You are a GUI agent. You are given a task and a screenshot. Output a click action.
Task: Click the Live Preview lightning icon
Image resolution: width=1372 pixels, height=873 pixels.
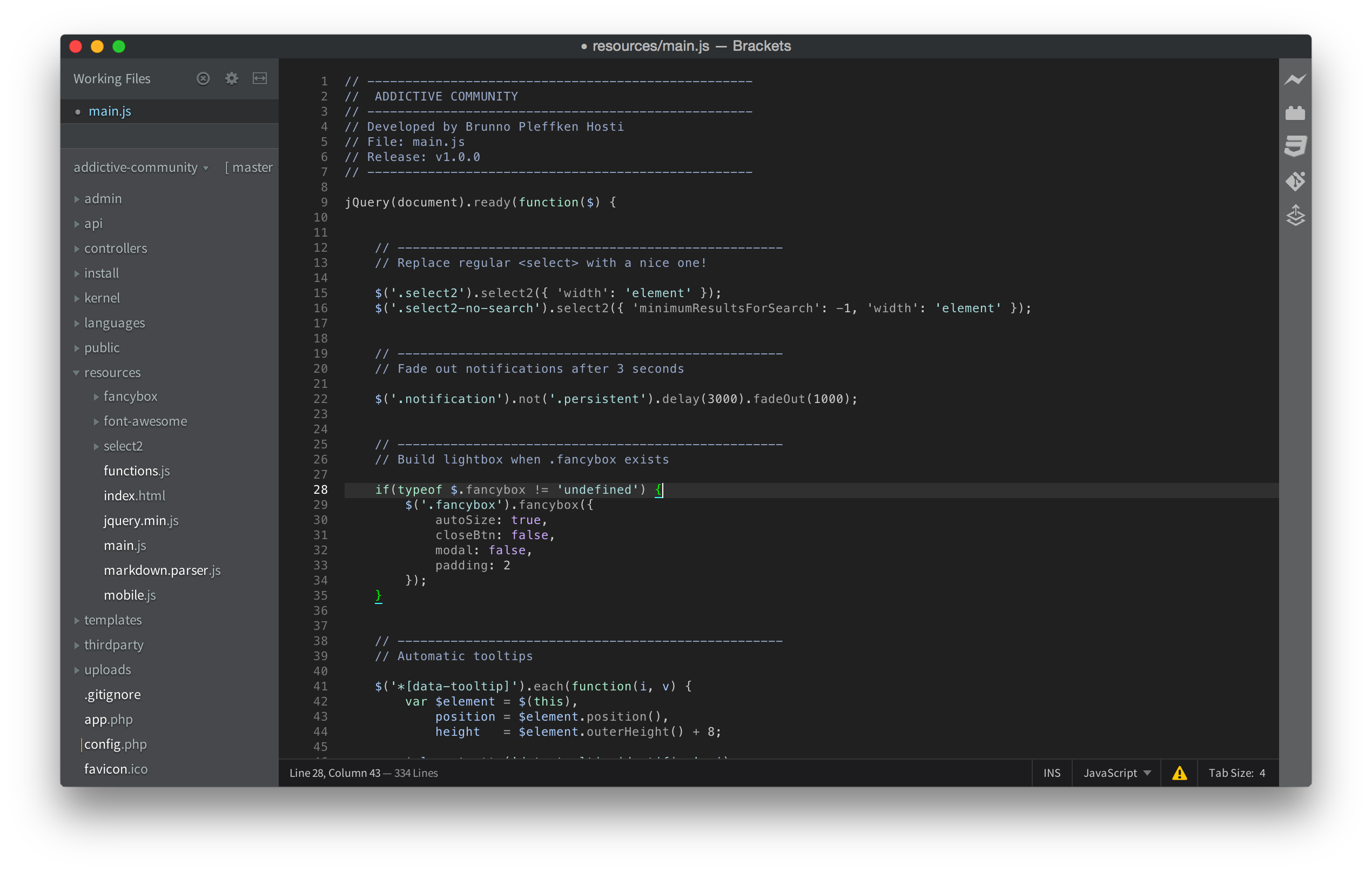click(1295, 79)
